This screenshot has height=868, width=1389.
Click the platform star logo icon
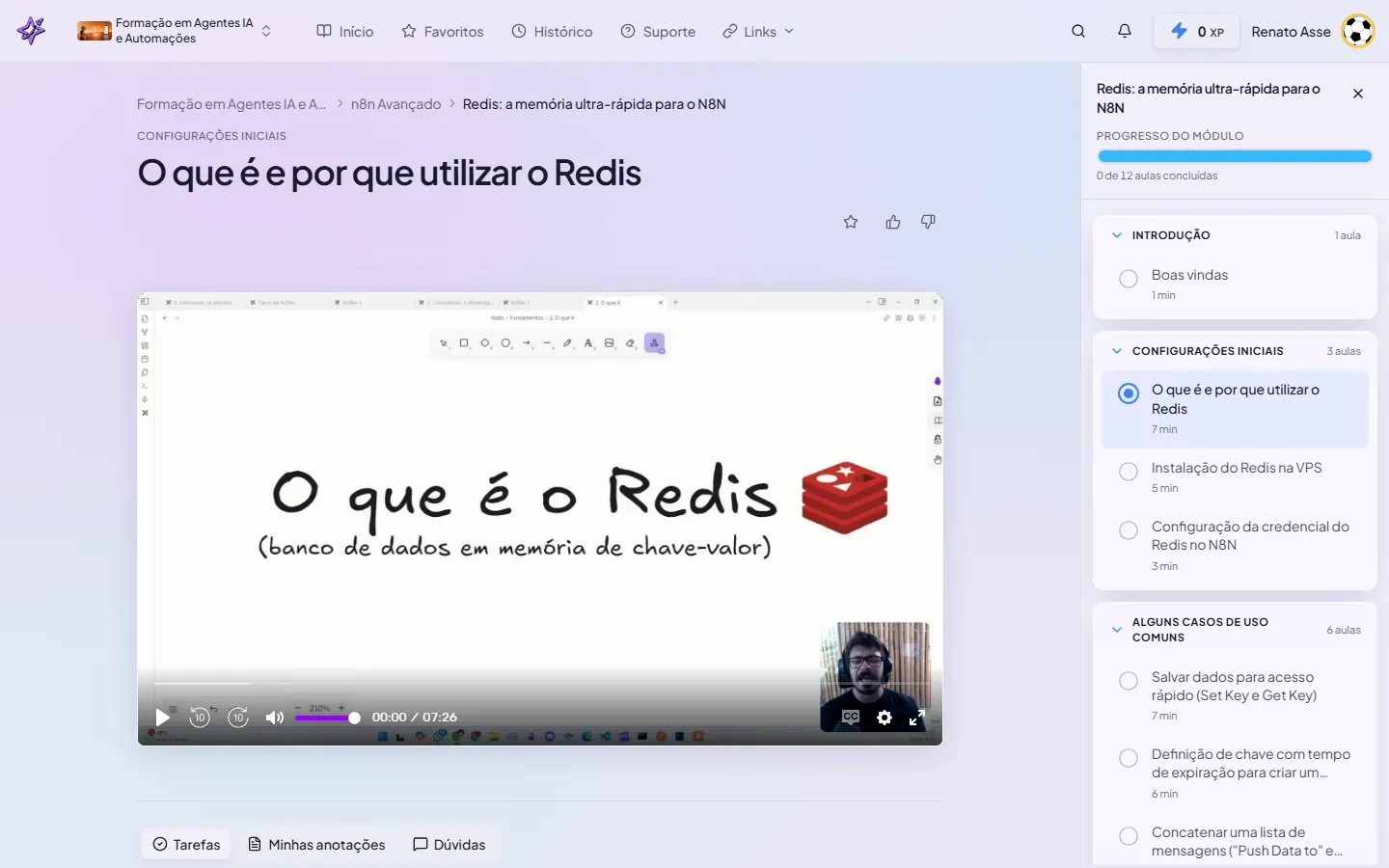coord(31,31)
